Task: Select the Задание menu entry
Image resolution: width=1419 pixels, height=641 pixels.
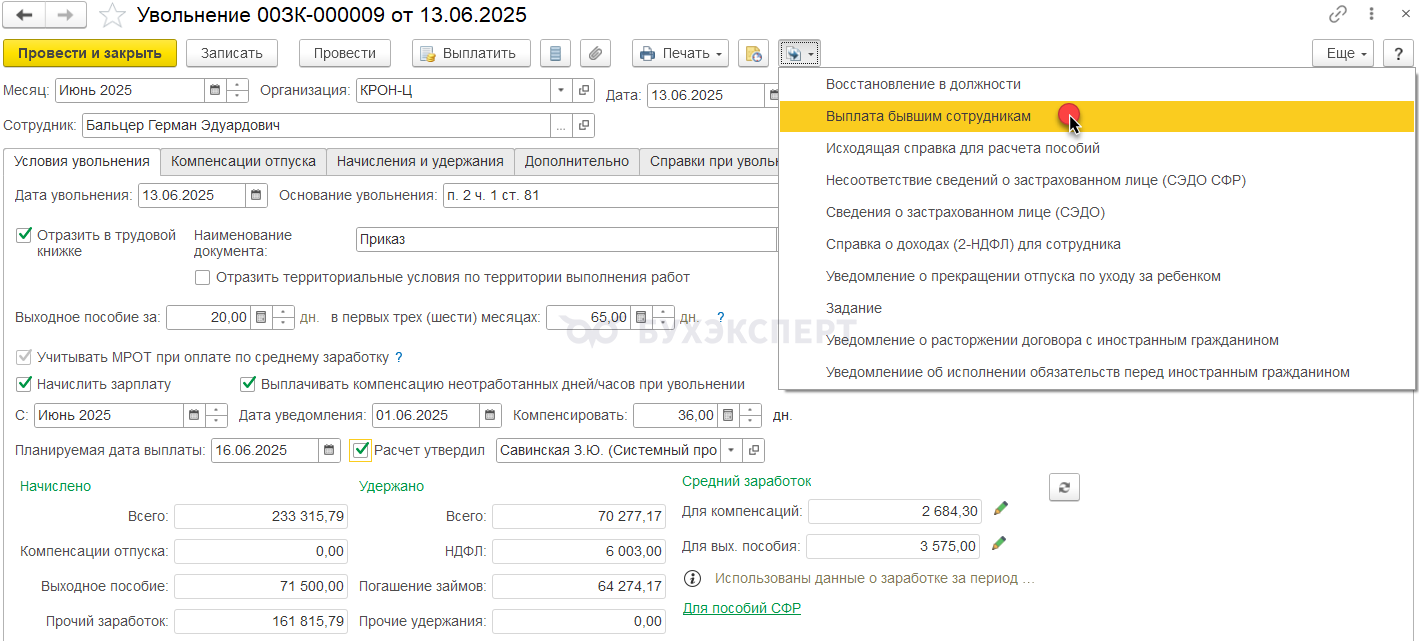Action: click(x=1097, y=308)
